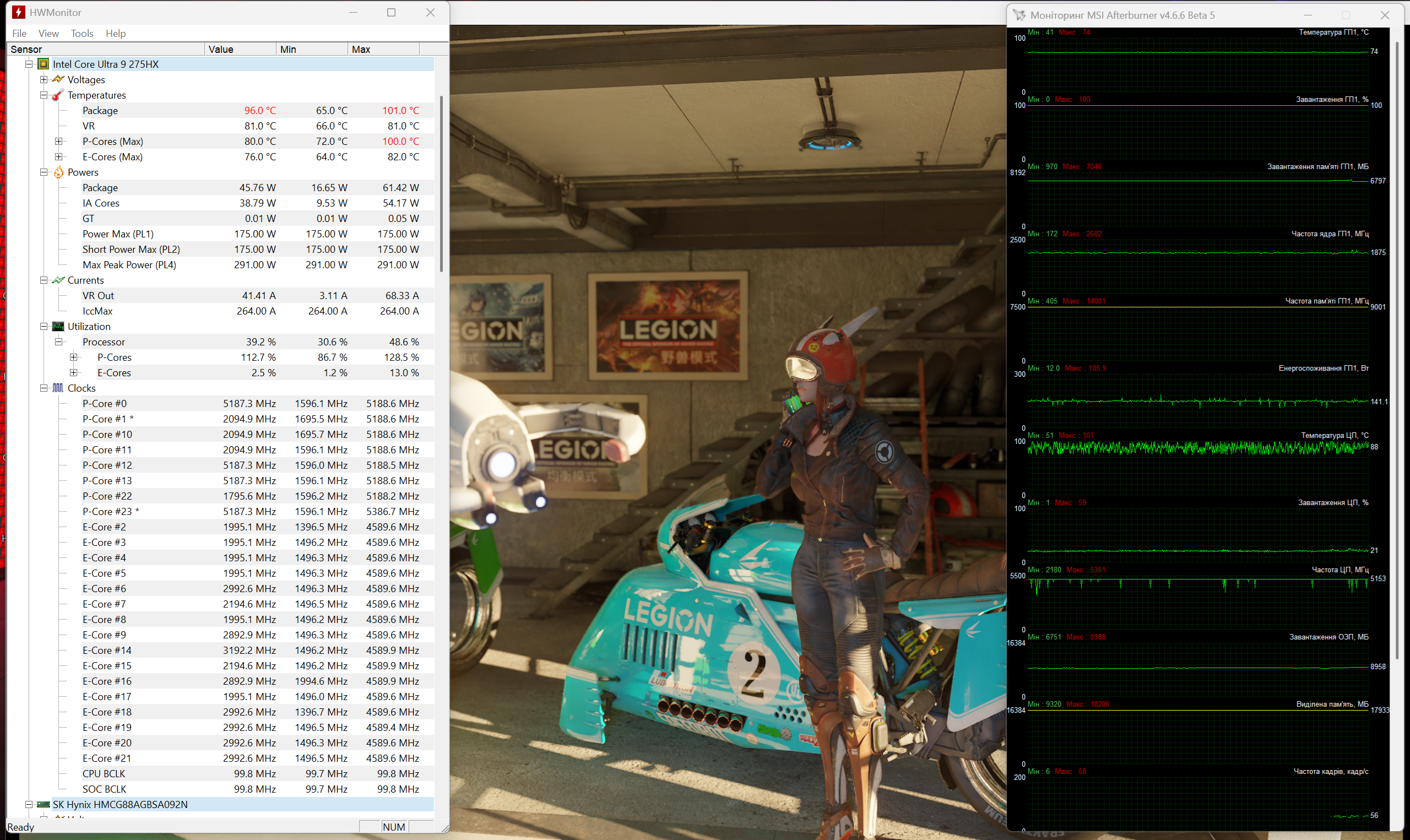
Task: Click the Voltages lightning icon
Action: [x=58, y=79]
